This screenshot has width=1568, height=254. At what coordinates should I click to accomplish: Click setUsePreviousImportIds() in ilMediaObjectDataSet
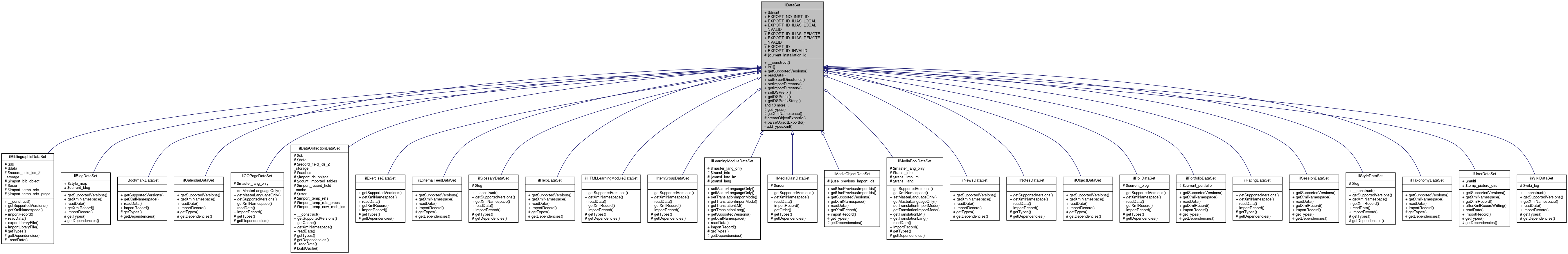pos(852,189)
